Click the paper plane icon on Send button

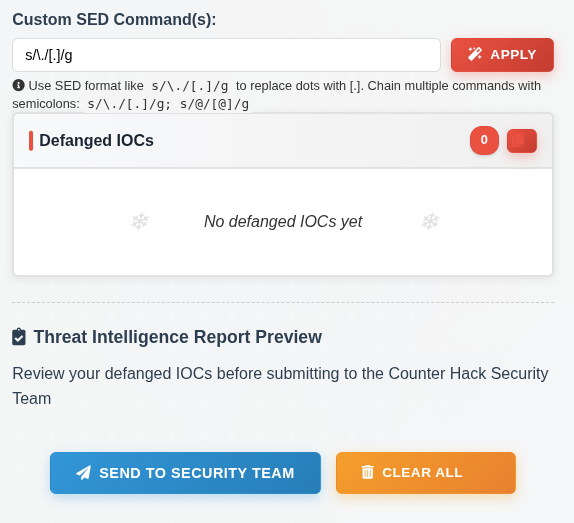[x=83, y=472]
